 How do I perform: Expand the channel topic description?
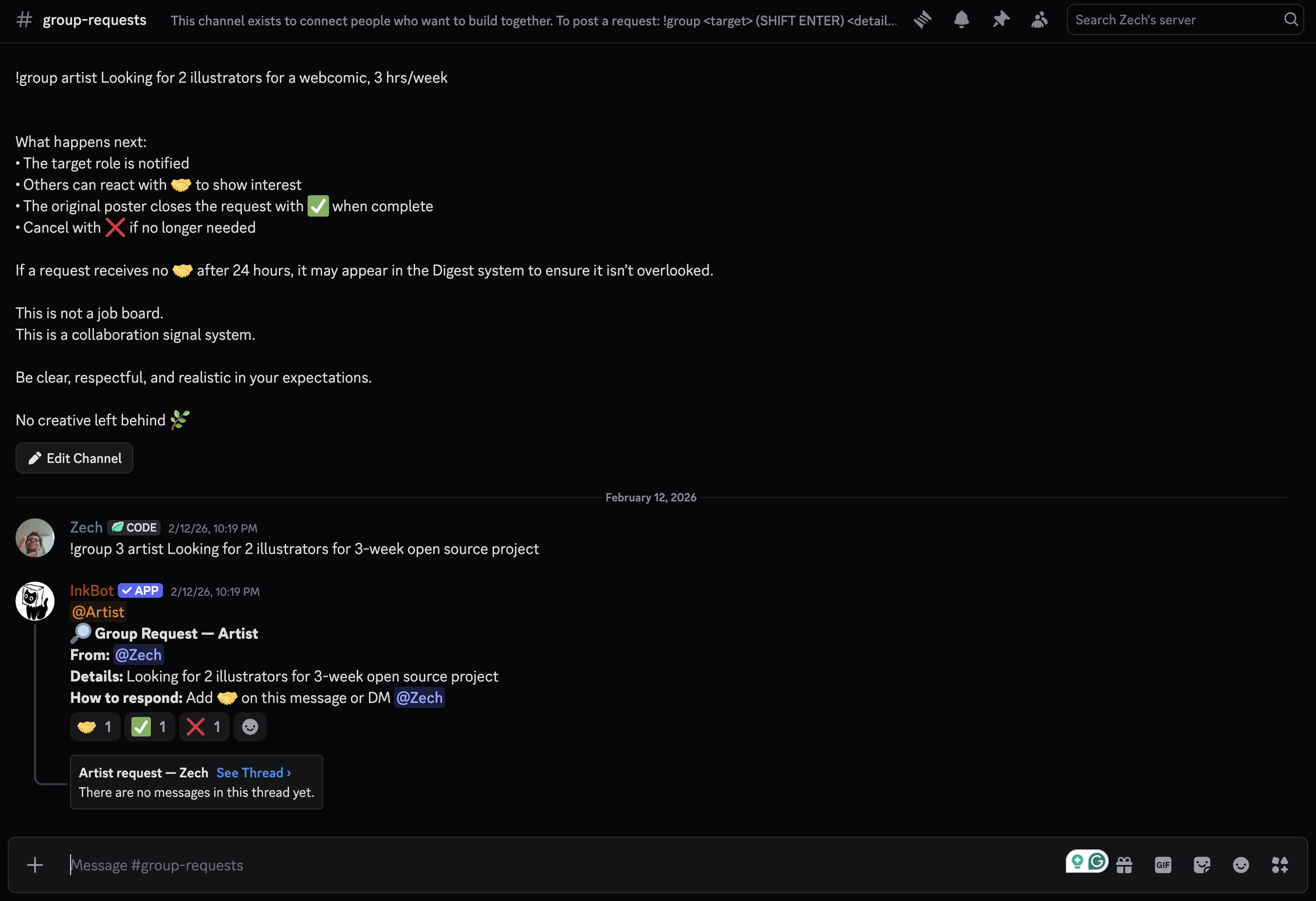click(533, 20)
